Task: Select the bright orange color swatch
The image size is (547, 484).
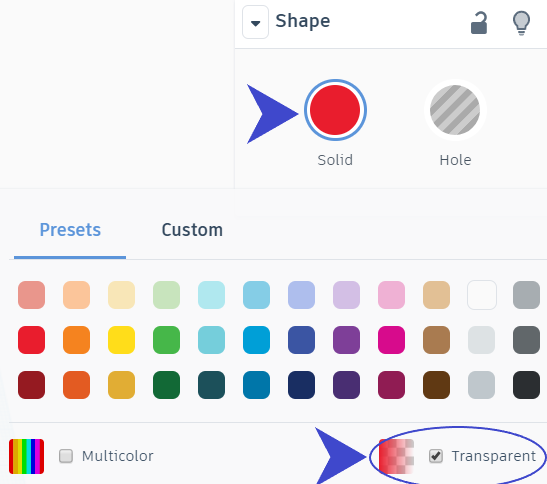Action: pyautogui.click(x=76, y=340)
